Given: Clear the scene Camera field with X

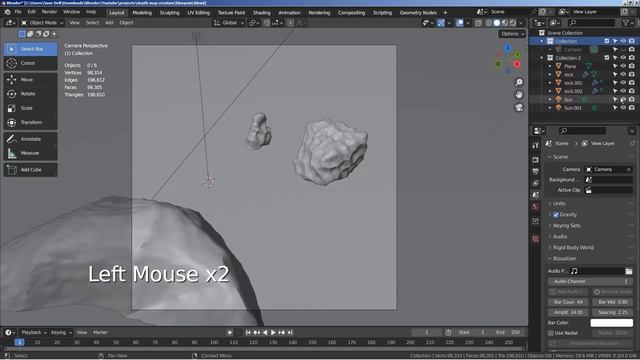Looking at the screenshot, I should click(x=629, y=169).
